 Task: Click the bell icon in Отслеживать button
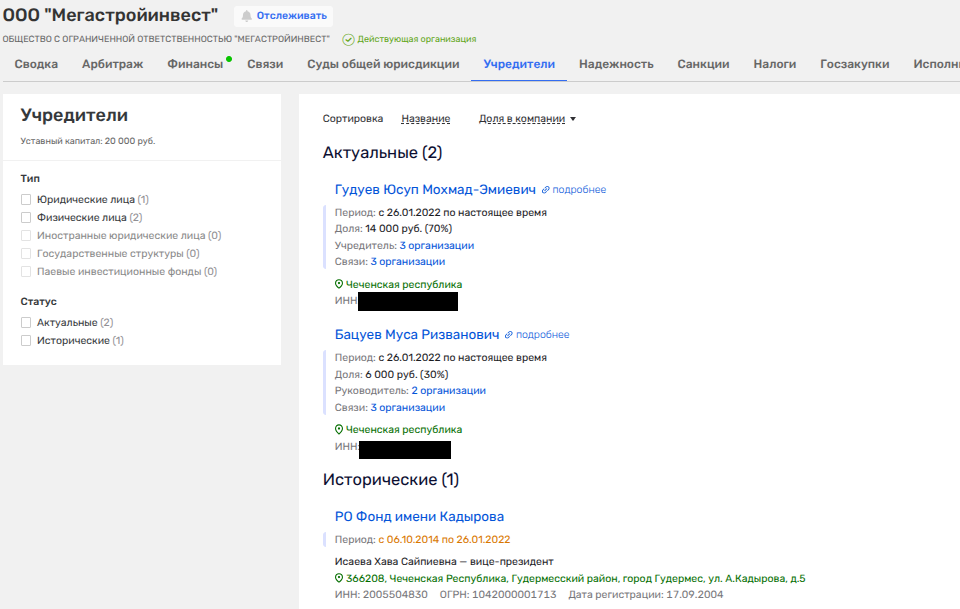click(x=246, y=16)
